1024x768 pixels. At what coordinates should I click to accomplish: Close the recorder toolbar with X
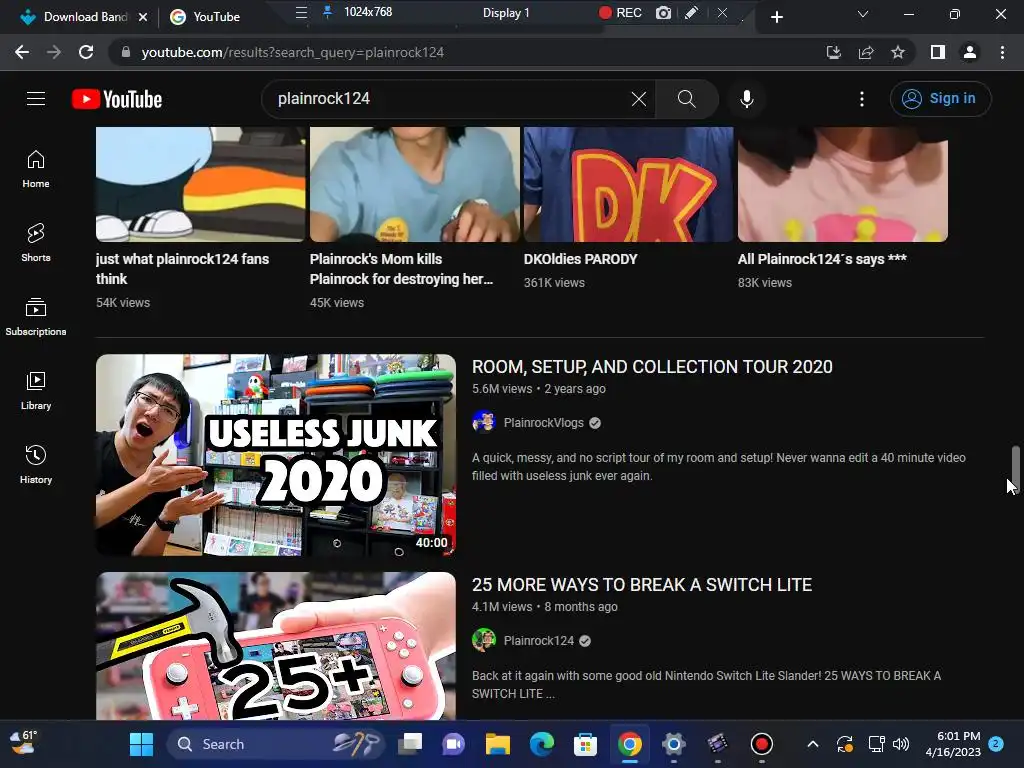[722, 12]
